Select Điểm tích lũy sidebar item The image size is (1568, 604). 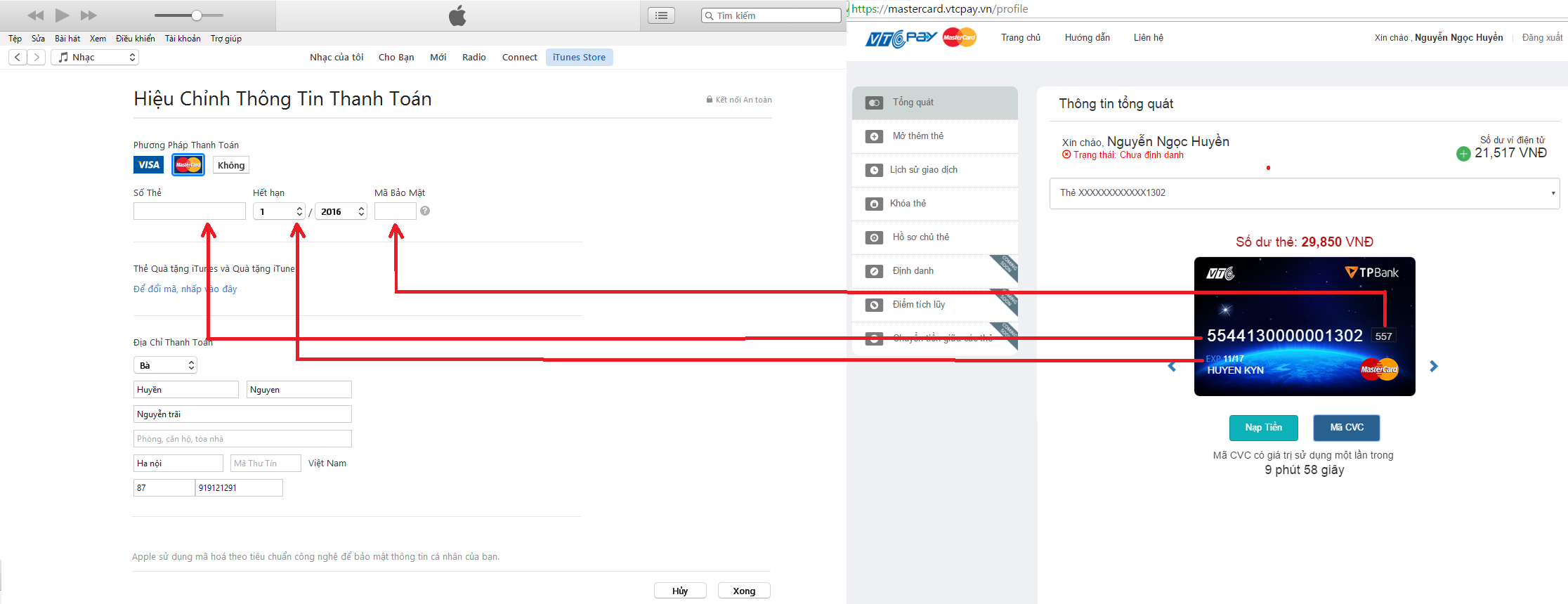coord(935,305)
